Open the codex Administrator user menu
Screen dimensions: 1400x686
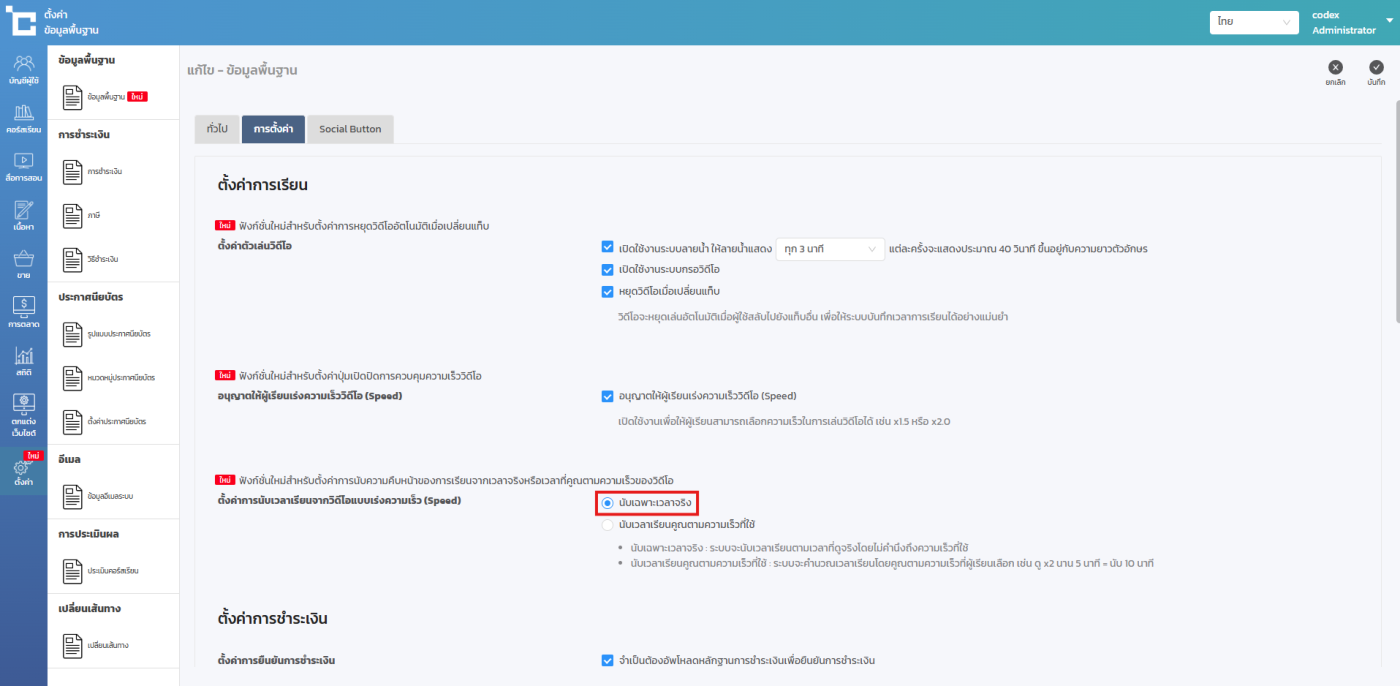(x=1343, y=22)
